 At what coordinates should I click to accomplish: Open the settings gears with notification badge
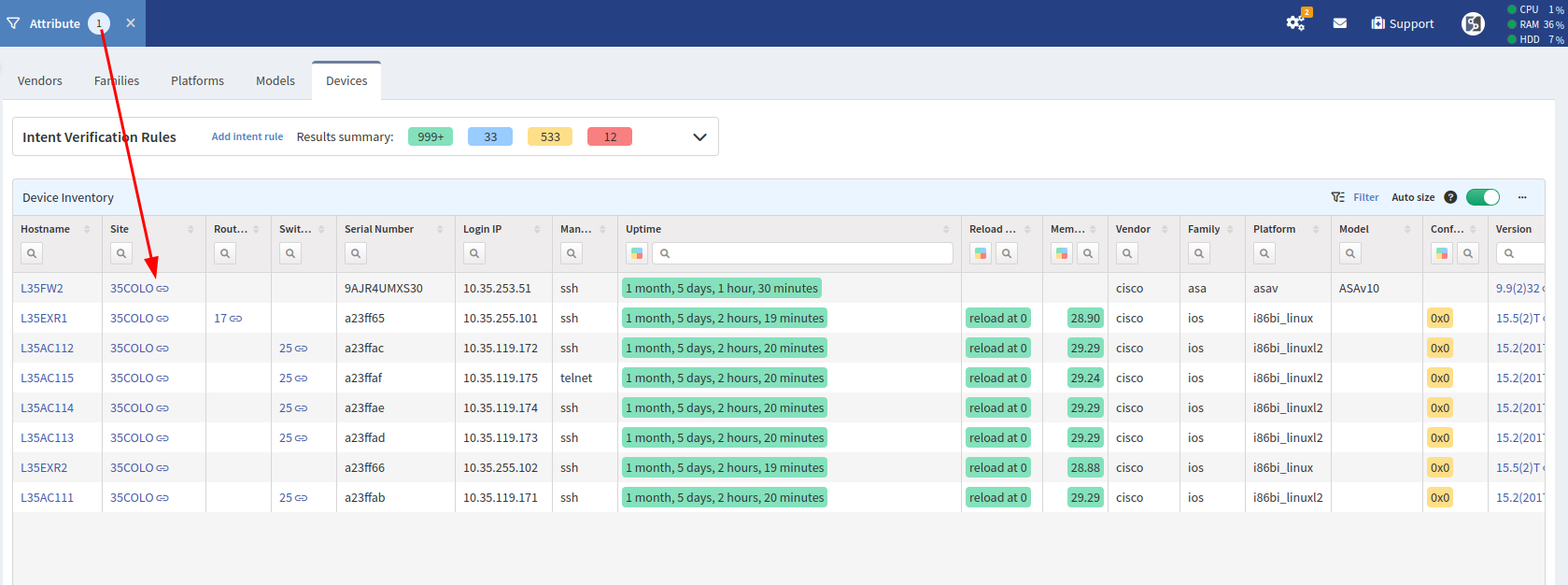1296,22
